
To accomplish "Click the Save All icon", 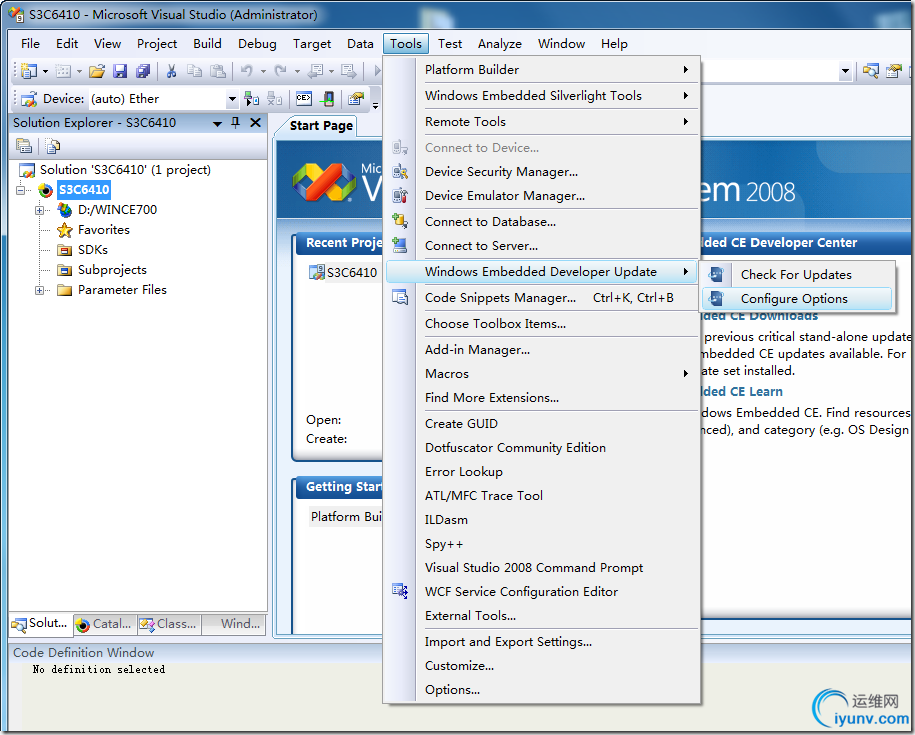I will pos(143,71).
